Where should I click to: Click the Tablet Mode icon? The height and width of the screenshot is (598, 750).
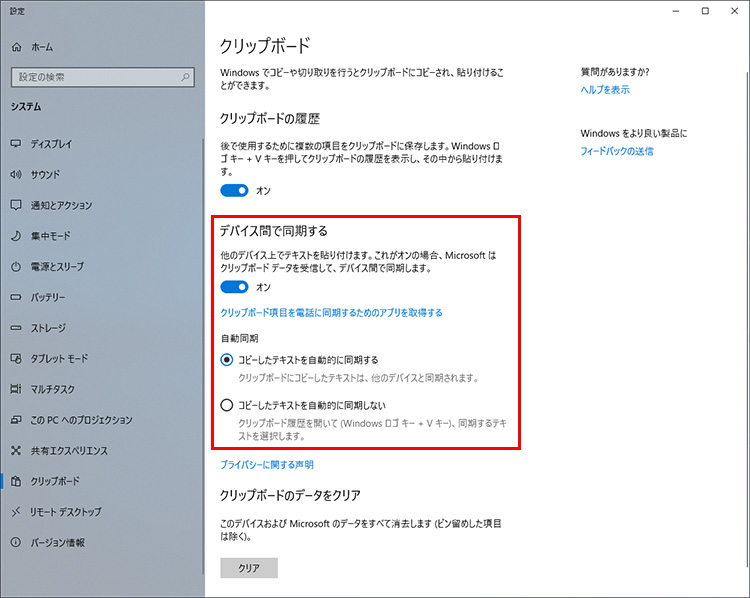[16, 358]
